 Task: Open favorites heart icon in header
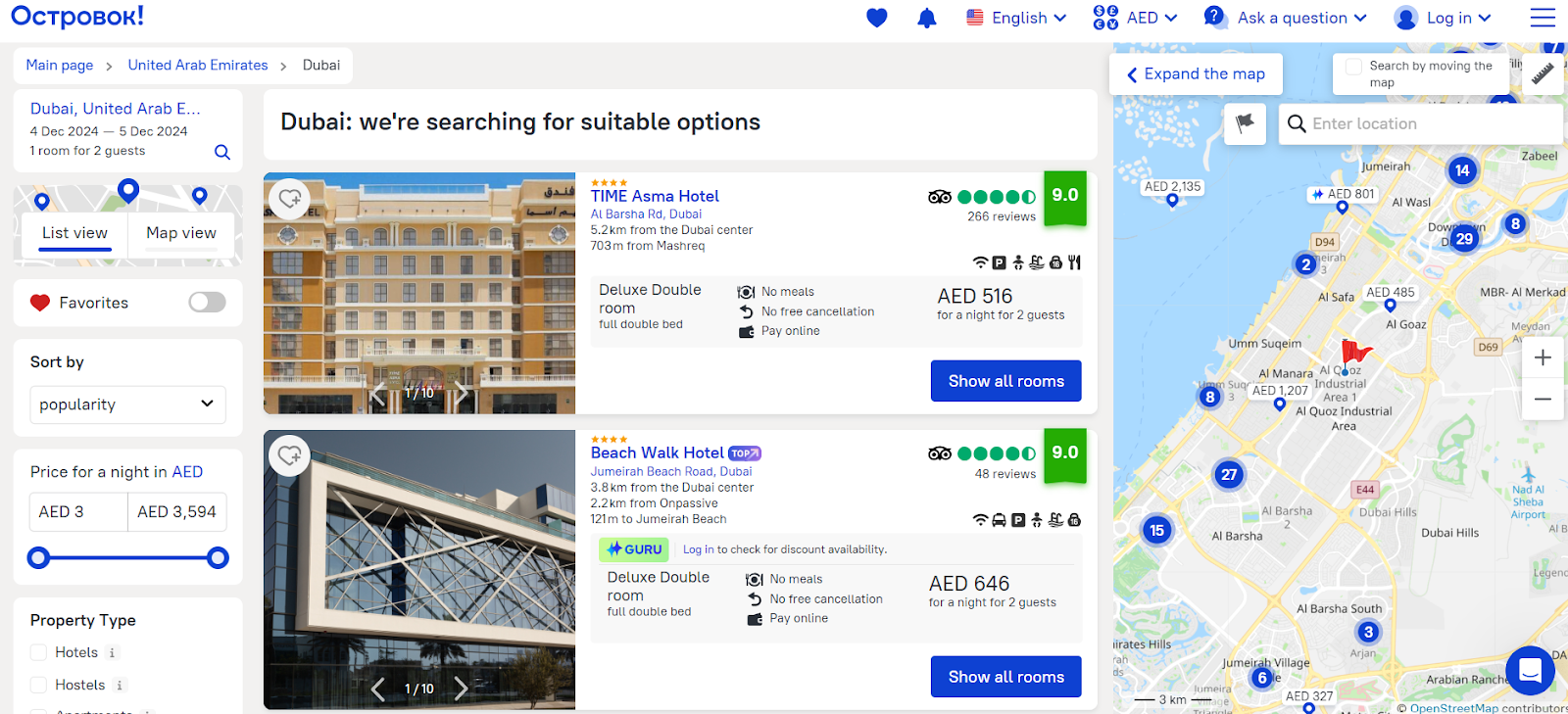[x=877, y=18]
